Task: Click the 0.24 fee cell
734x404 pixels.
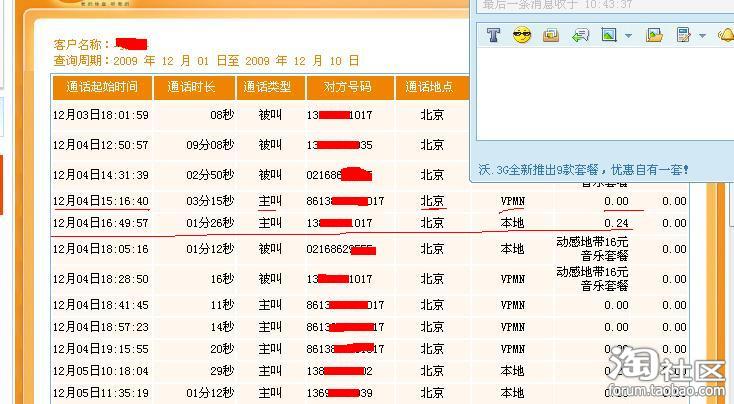Action: pyautogui.click(x=616, y=223)
